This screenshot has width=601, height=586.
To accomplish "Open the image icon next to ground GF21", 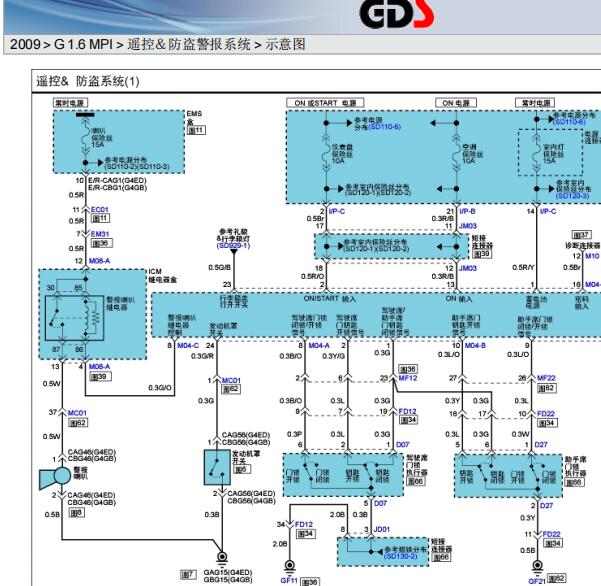I will pyautogui.click(x=557, y=578).
